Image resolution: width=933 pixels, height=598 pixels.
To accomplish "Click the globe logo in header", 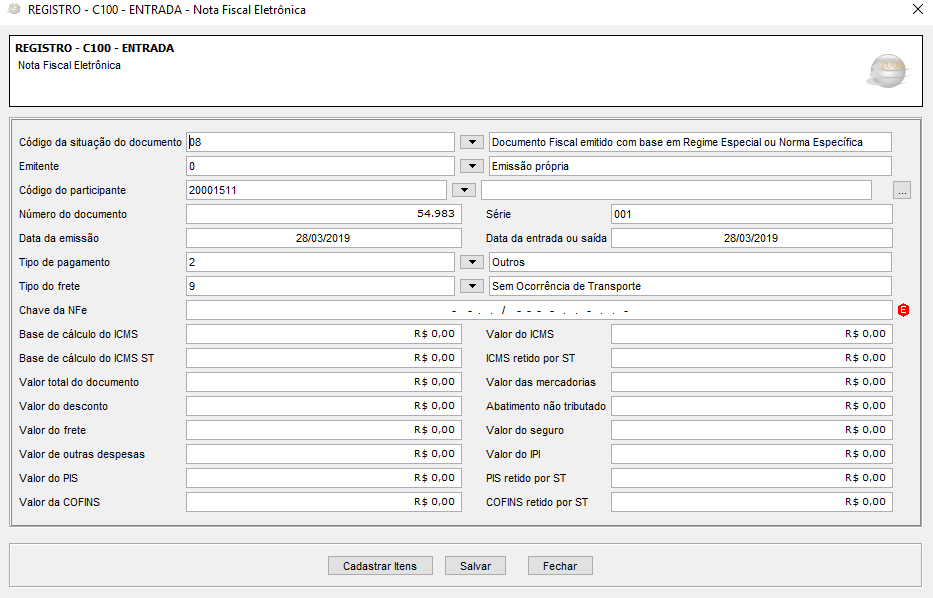I will point(886,70).
